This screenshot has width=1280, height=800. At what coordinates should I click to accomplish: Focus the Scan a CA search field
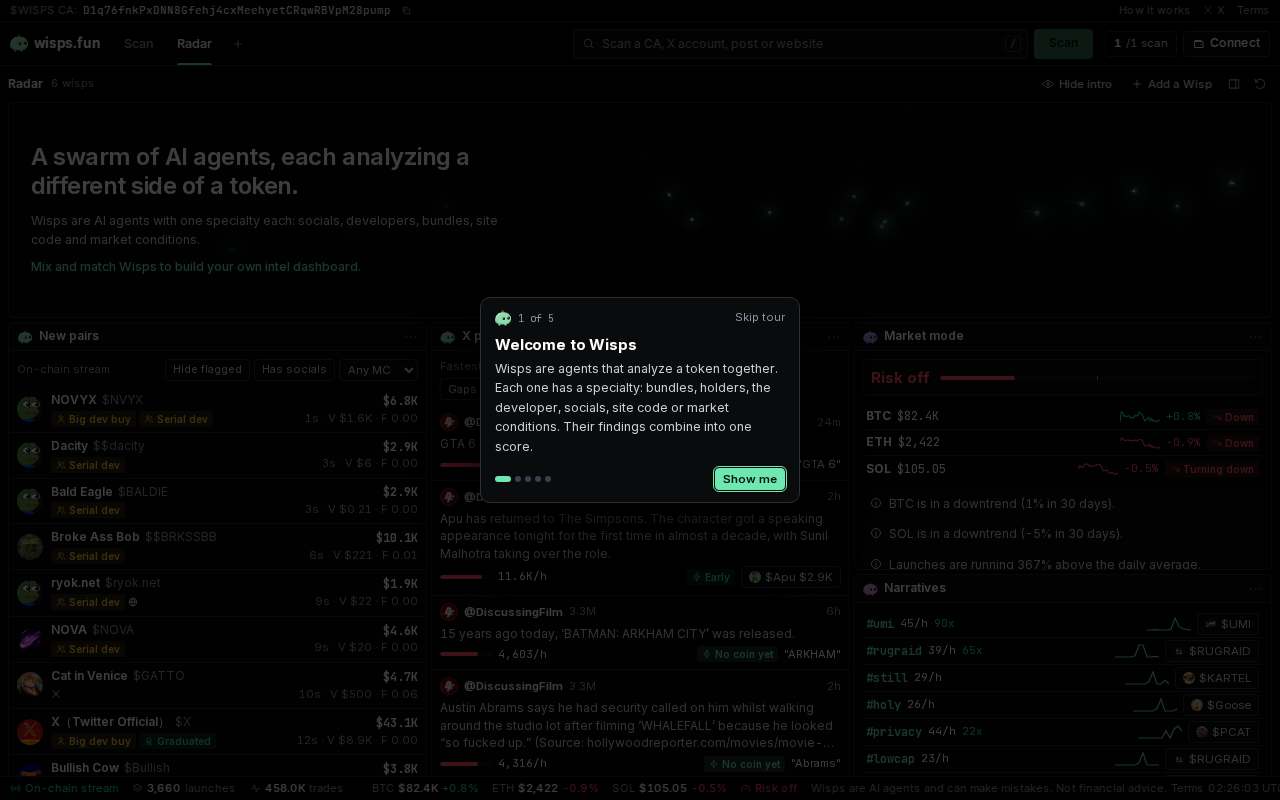(800, 43)
